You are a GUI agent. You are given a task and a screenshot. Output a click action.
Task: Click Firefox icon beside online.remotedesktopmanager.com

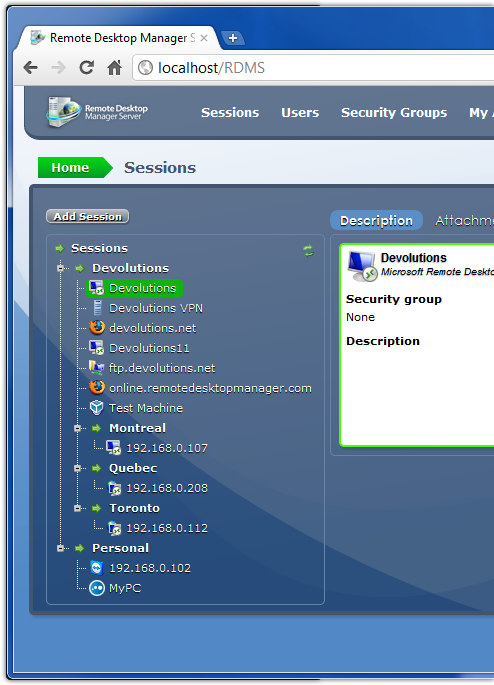click(97, 387)
